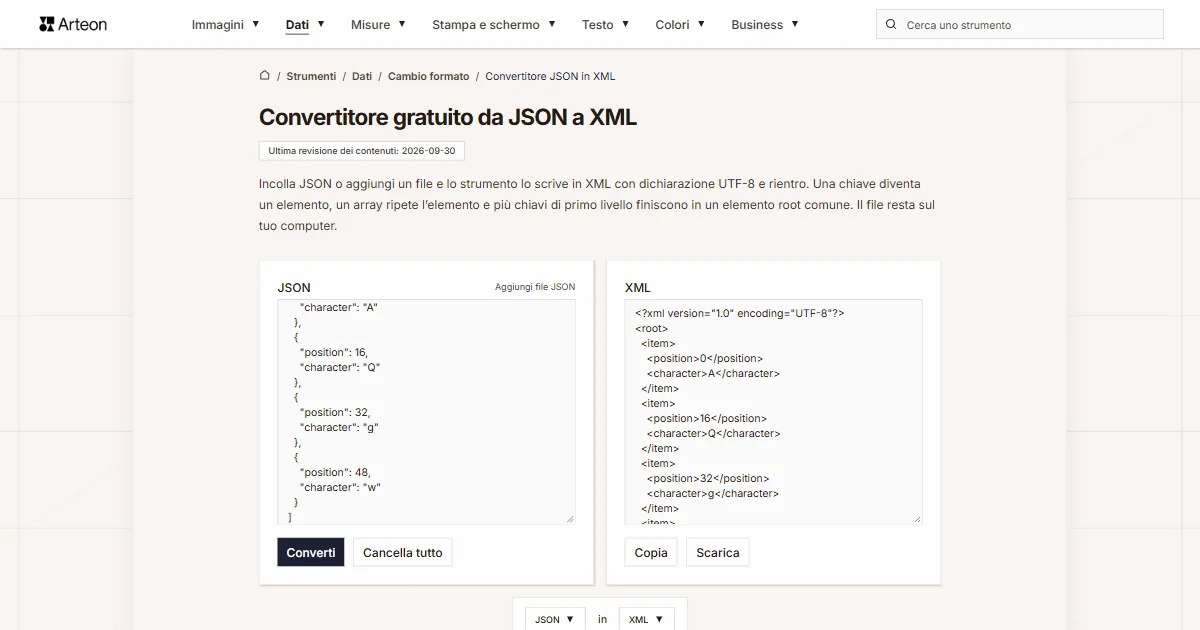Click <character>Q</character> in XML output
The width and height of the screenshot is (1200, 630).
coord(714,433)
